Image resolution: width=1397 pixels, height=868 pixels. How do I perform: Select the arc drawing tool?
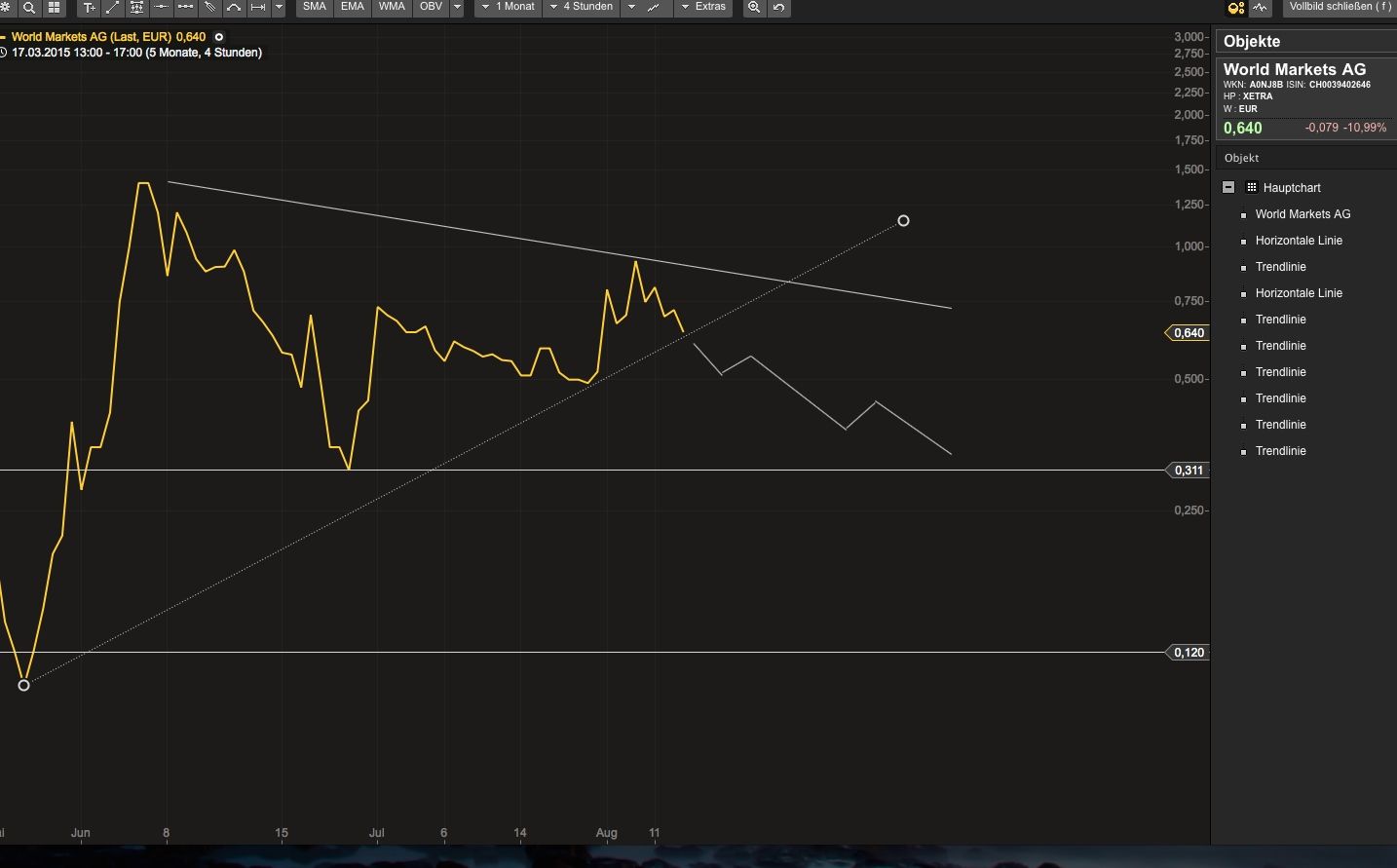coord(234,8)
